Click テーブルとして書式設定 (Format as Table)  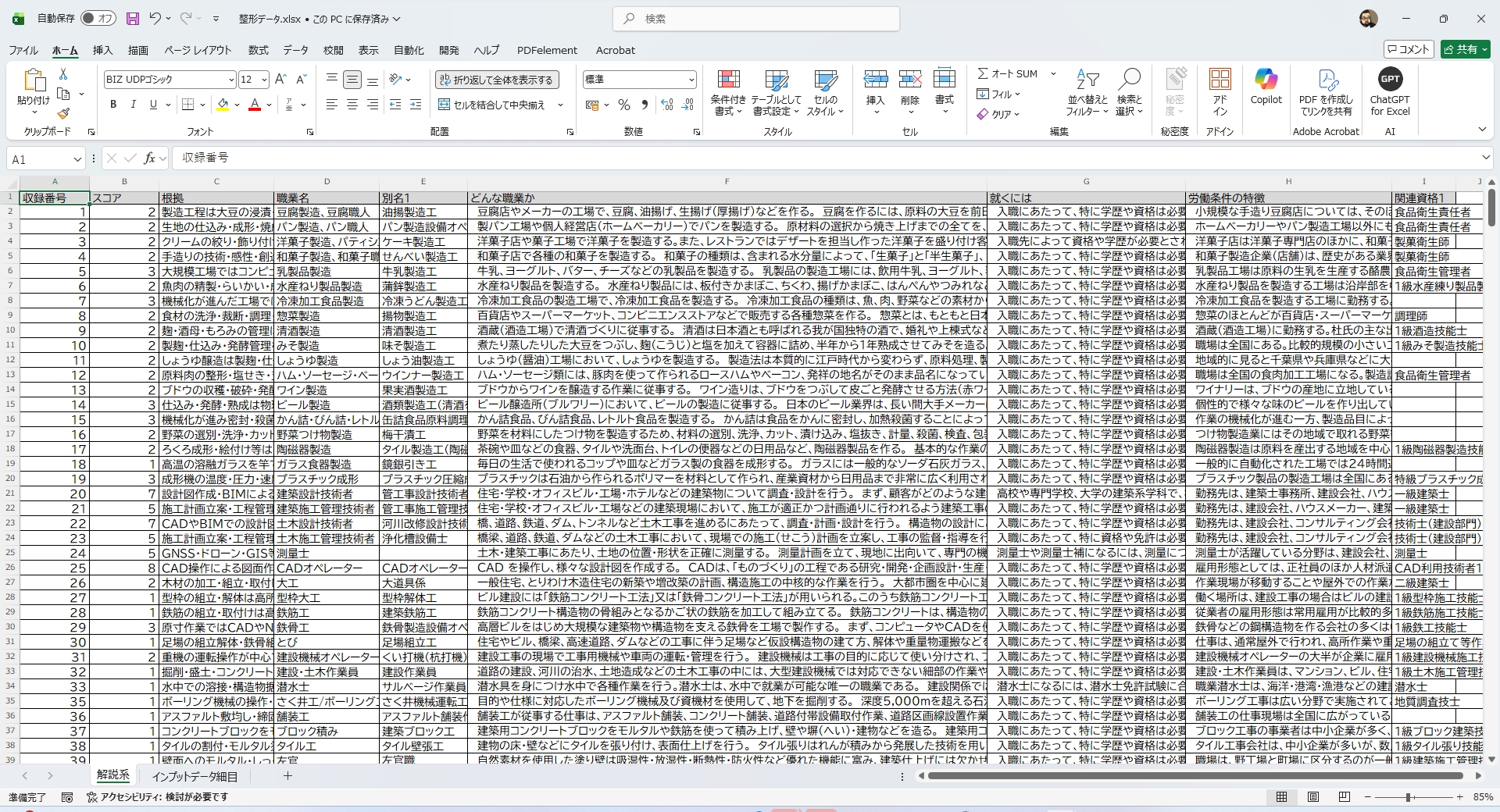776,92
